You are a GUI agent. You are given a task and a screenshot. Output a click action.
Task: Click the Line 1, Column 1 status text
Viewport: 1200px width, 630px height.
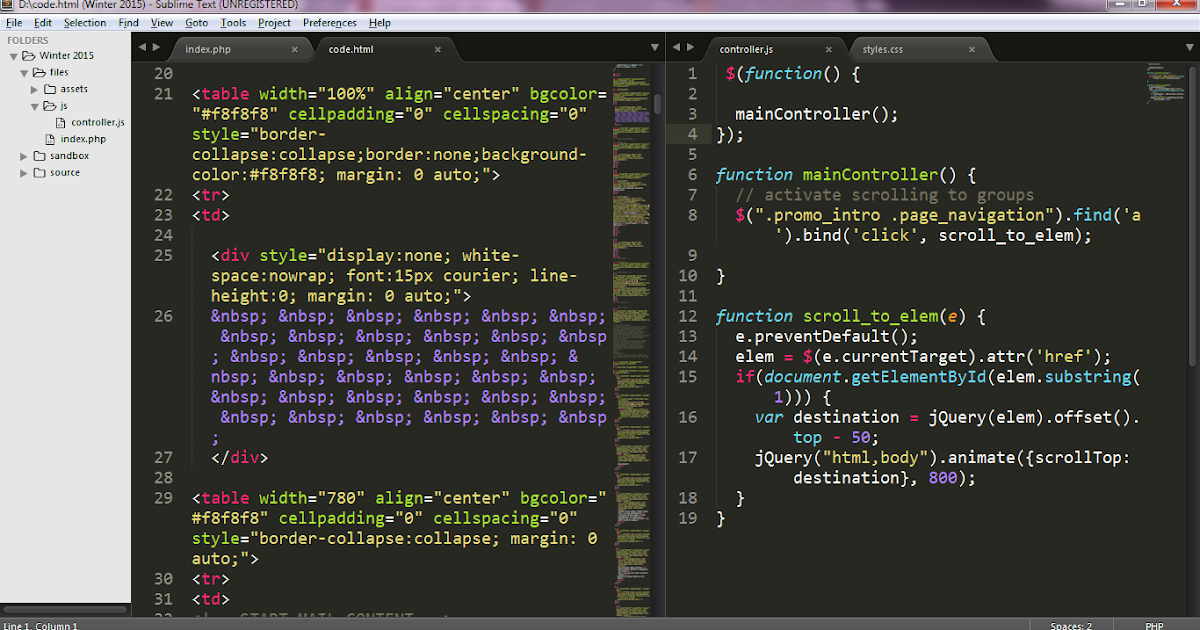click(x=40, y=626)
